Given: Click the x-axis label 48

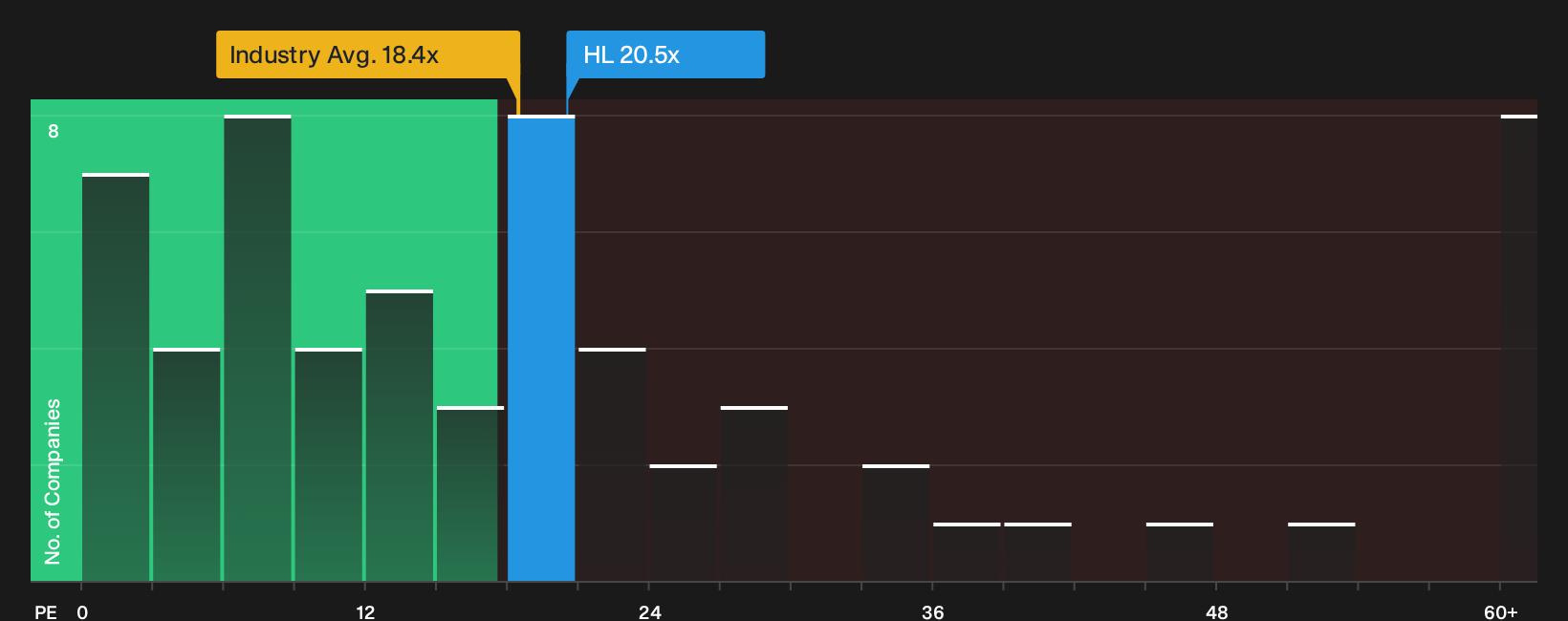Looking at the screenshot, I should coord(1216,612).
